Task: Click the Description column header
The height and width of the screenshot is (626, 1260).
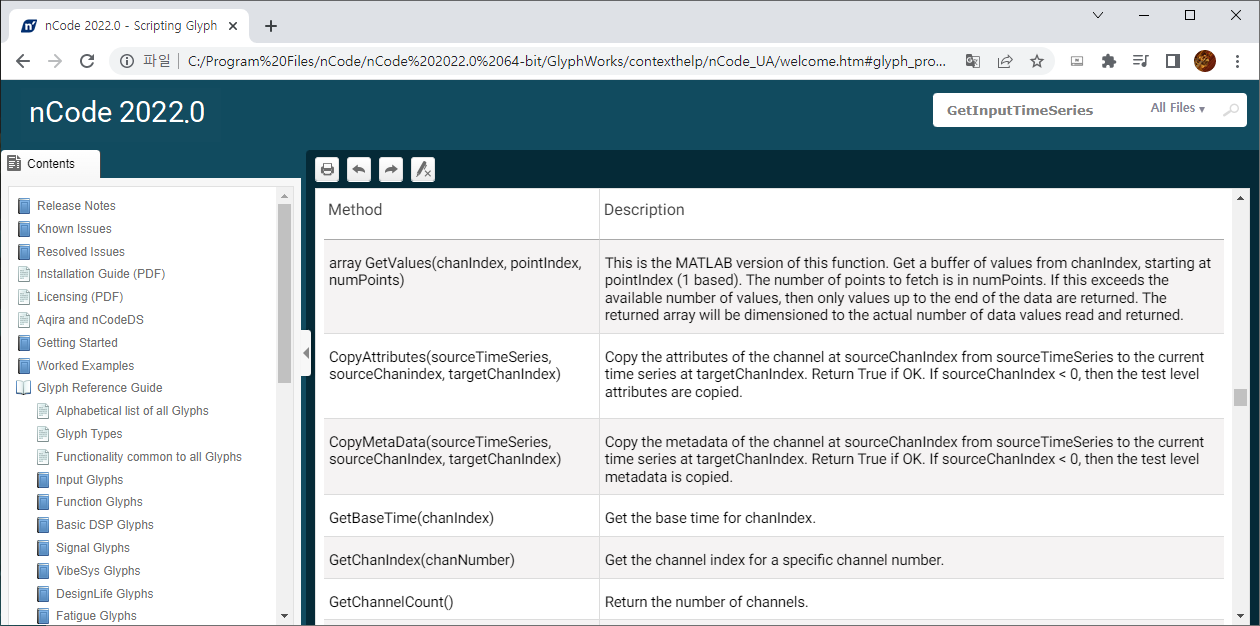Action: click(x=645, y=210)
